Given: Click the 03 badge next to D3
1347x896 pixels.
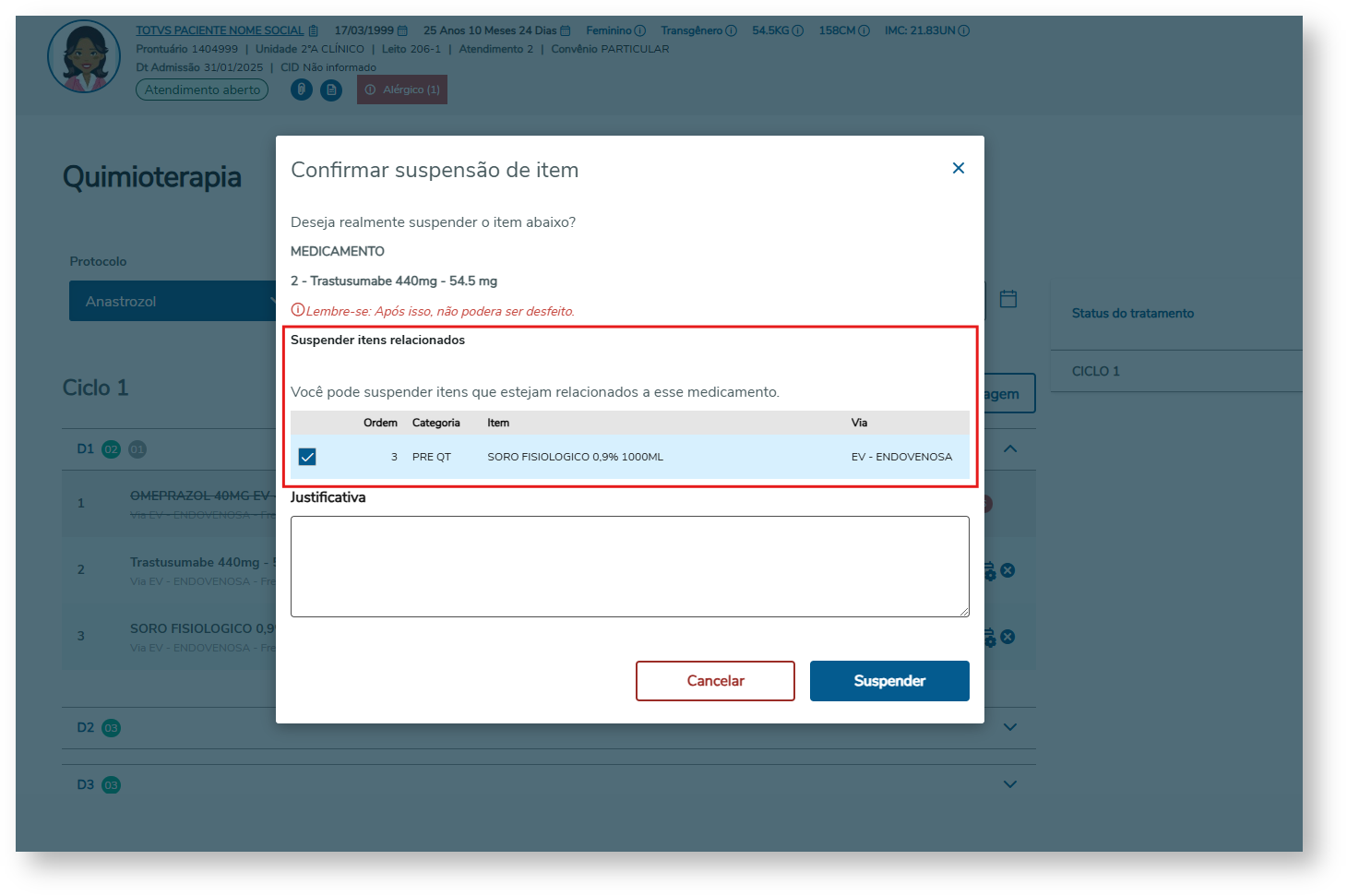Looking at the screenshot, I should 111,785.
